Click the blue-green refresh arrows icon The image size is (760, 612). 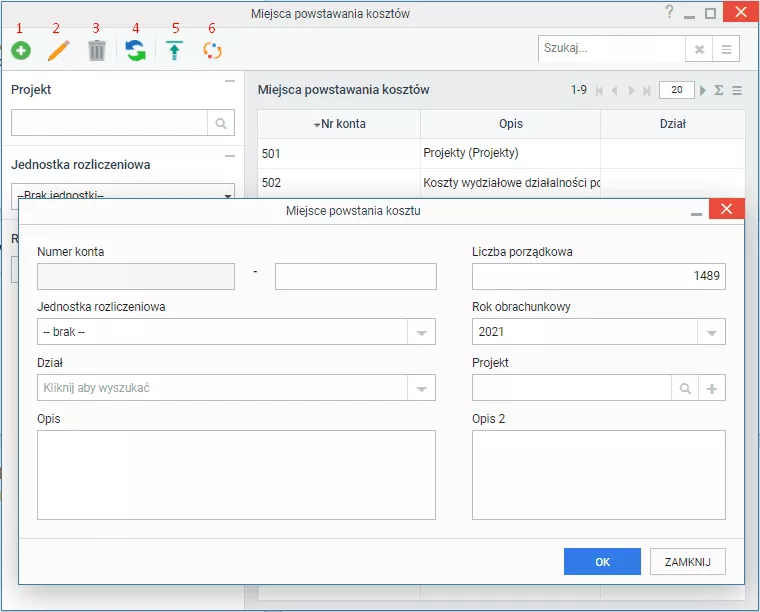coord(135,50)
